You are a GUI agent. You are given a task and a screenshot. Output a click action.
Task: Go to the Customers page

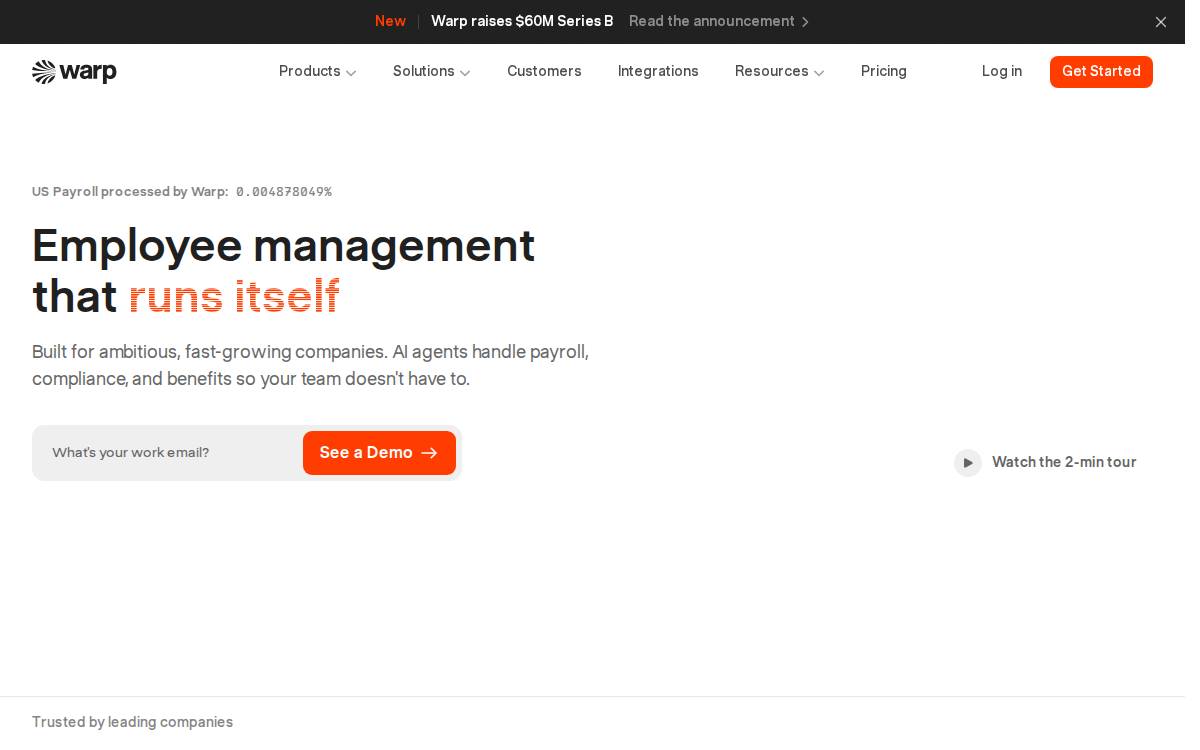pyautogui.click(x=544, y=72)
